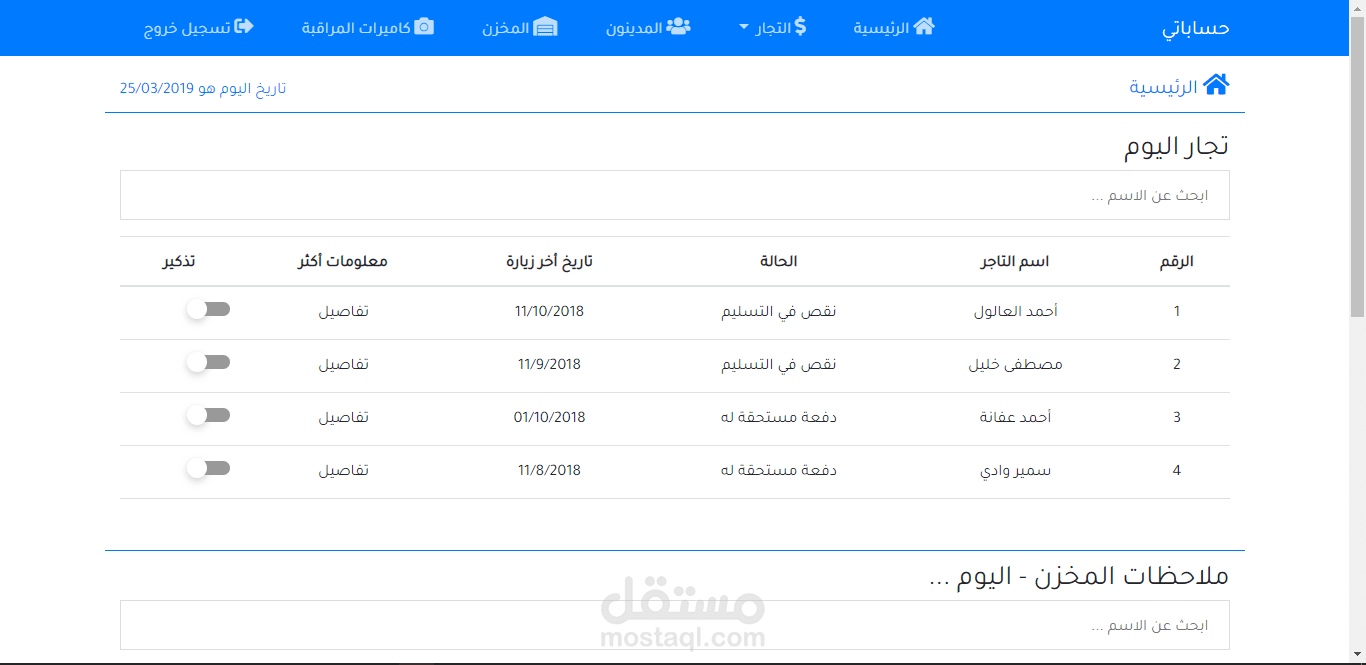
Task: Click the dollar icon beside التجار
Action: tap(800, 27)
